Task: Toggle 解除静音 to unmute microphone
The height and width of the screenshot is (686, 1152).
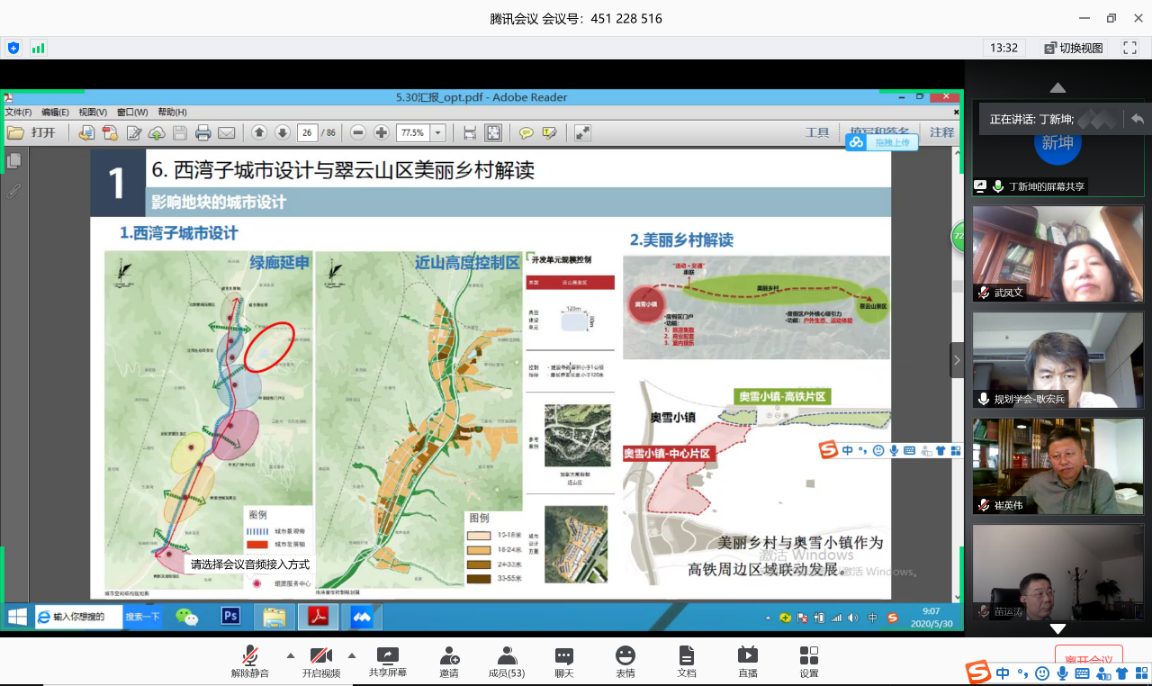Action: tap(249, 660)
